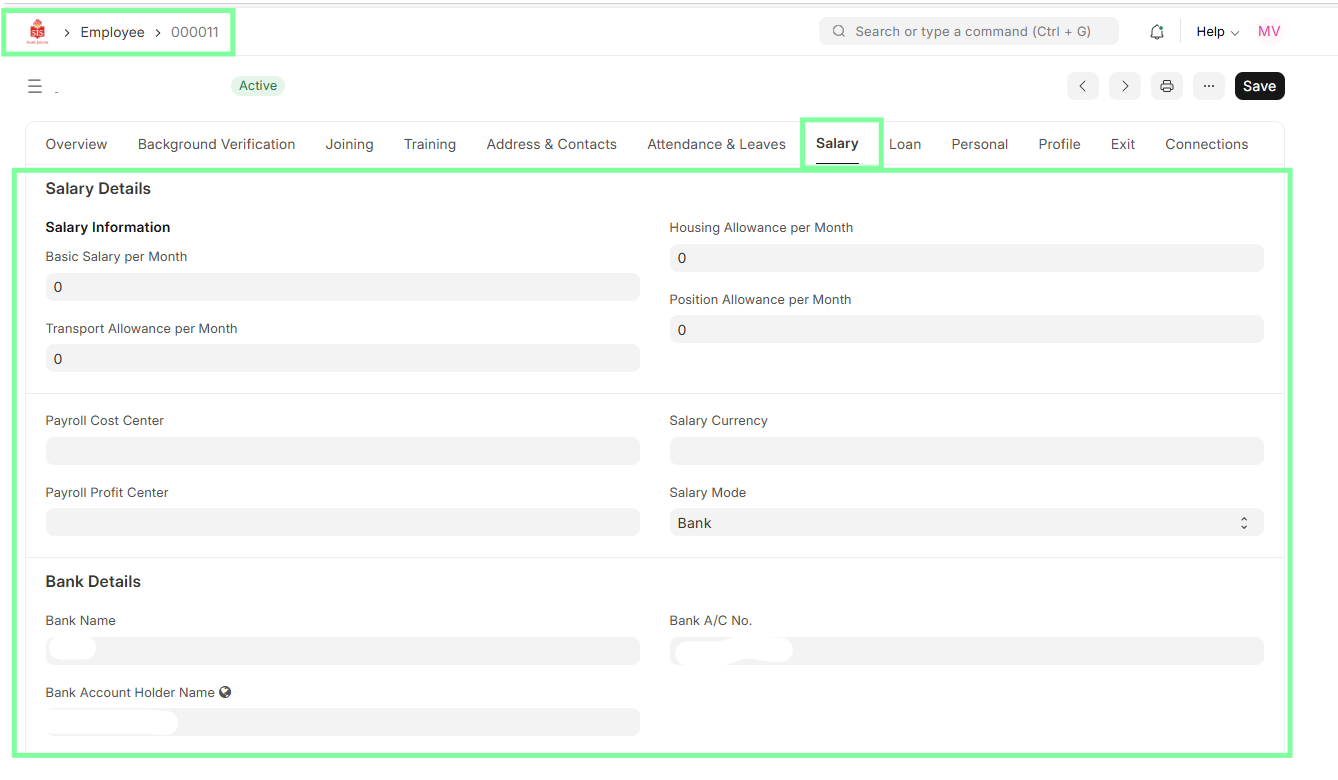Open the Salary Mode dropdown
The height and width of the screenshot is (780, 1338).
coord(966,523)
